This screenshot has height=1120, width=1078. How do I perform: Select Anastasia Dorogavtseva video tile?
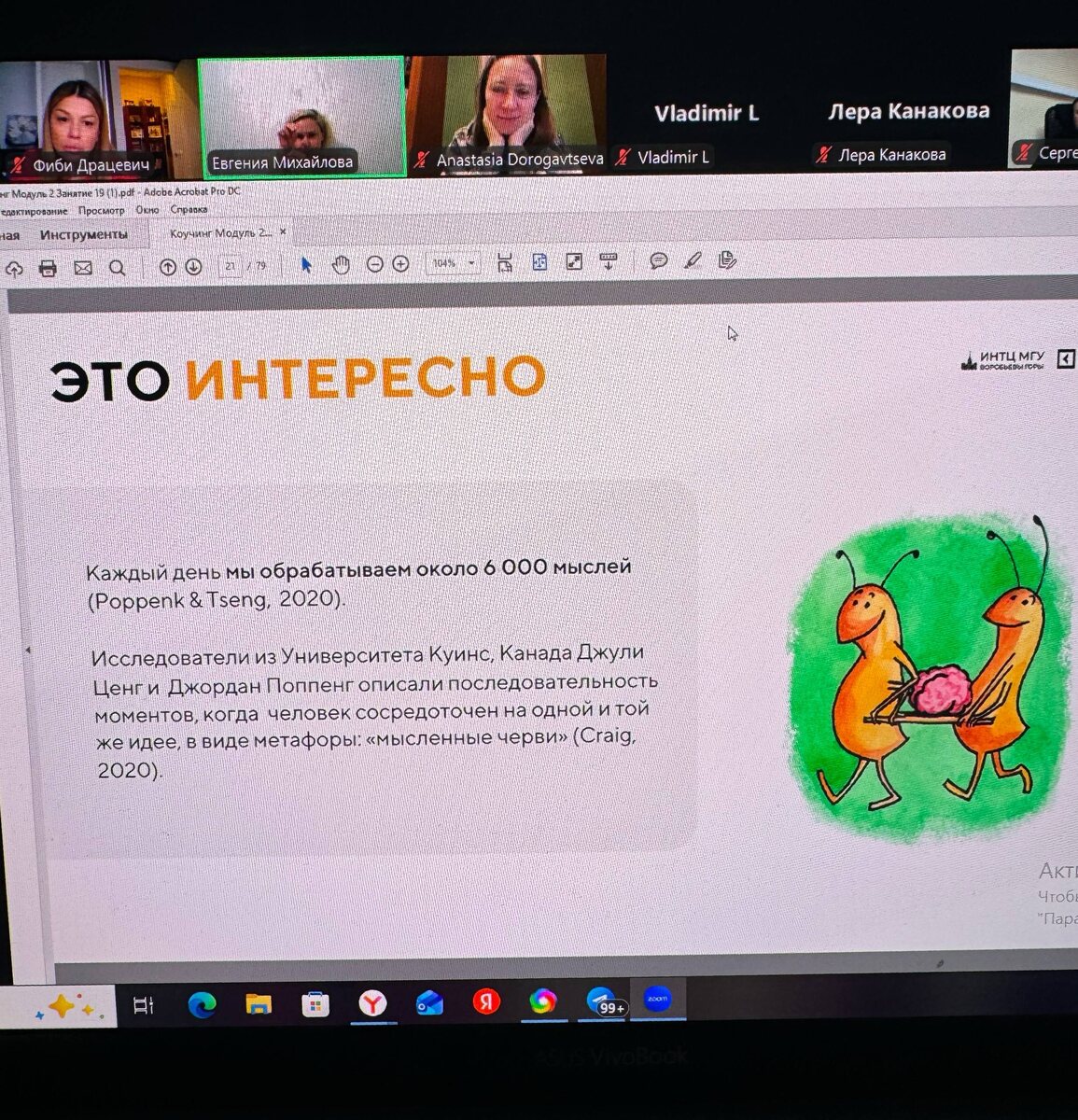click(509, 112)
